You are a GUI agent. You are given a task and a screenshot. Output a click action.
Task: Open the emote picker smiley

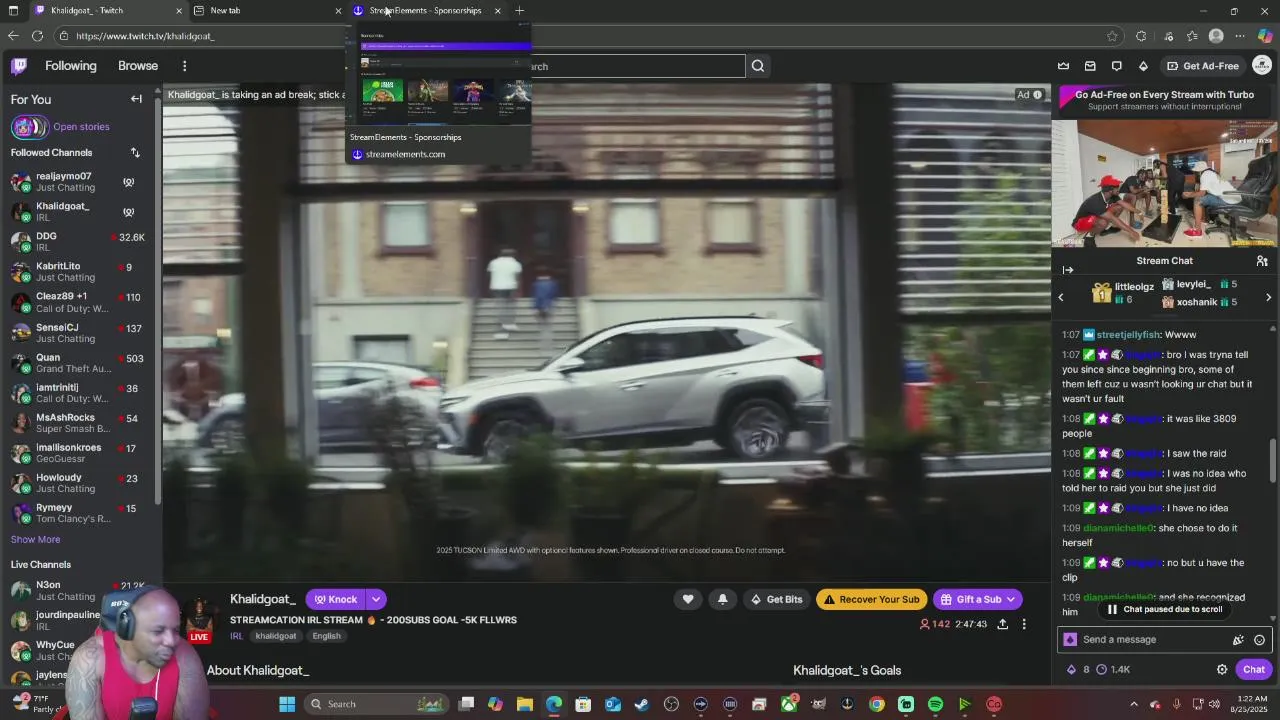tap(1259, 640)
